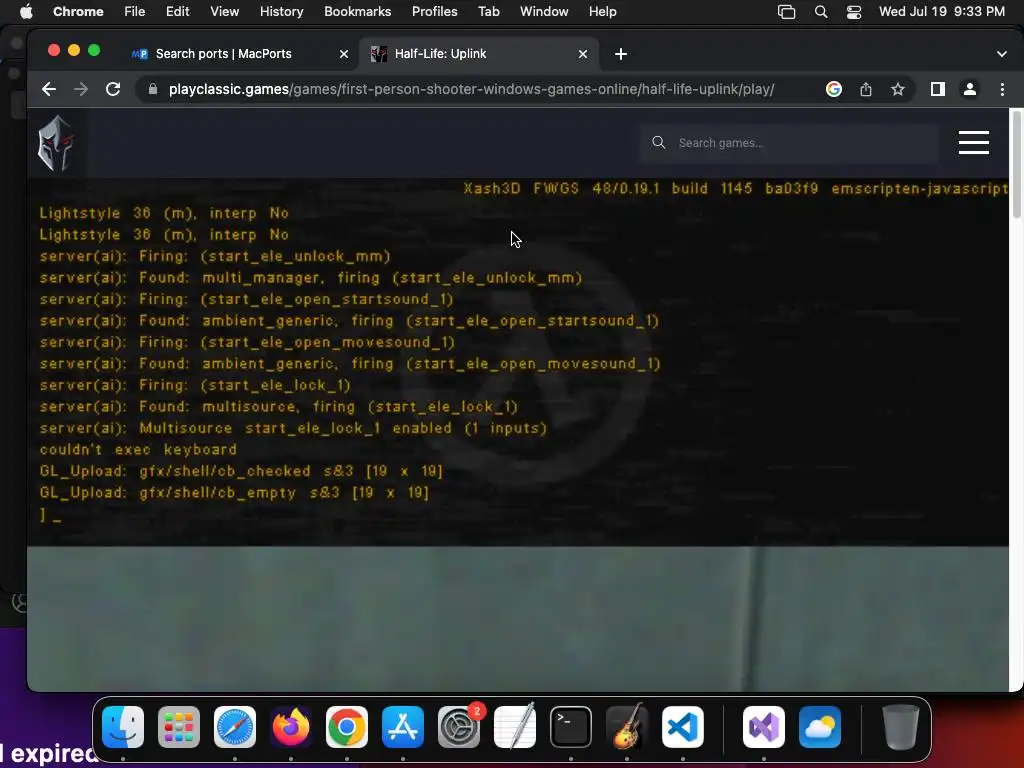Open the Edit menu
This screenshot has width=1024, height=768.
click(177, 12)
